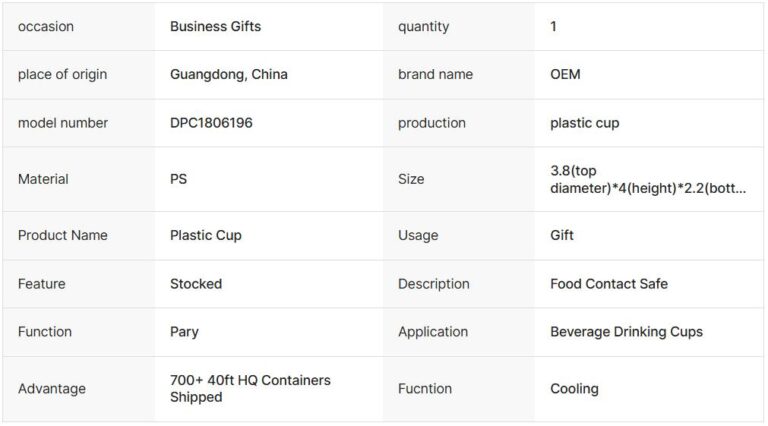Click the 'Gift' usage value
Screen dimensions: 768x426
pyautogui.click(x=562, y=236)
